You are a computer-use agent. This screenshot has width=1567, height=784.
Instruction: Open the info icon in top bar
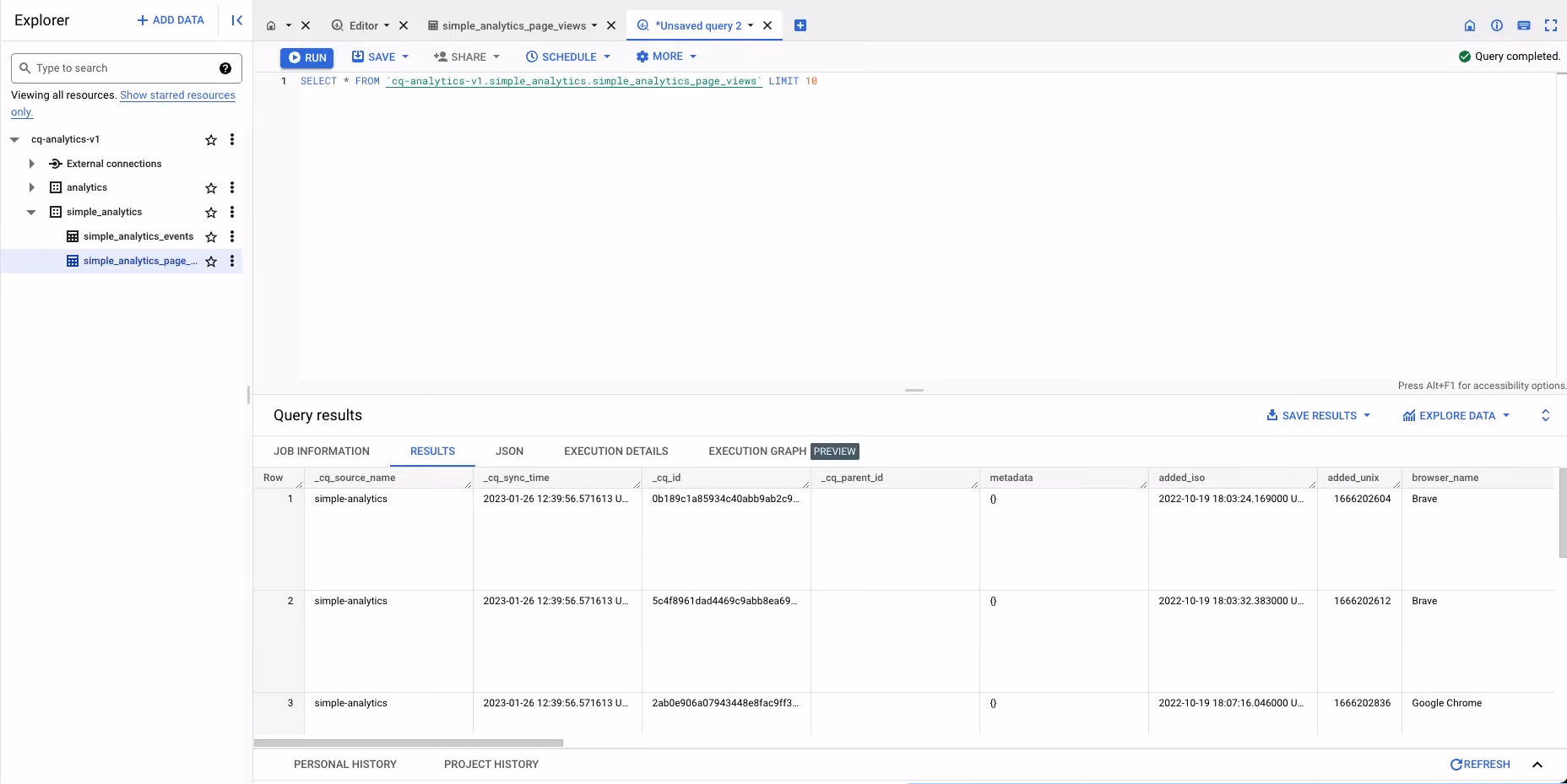1497,26
